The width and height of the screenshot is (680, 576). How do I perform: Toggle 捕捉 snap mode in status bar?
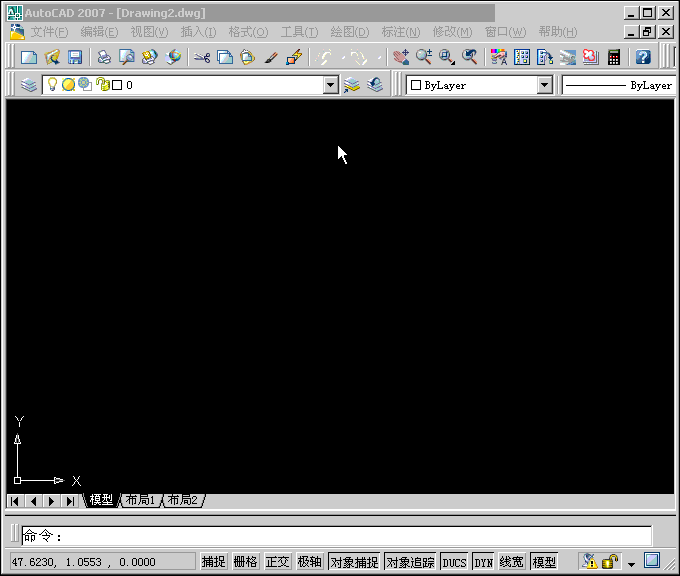point(213,562)
